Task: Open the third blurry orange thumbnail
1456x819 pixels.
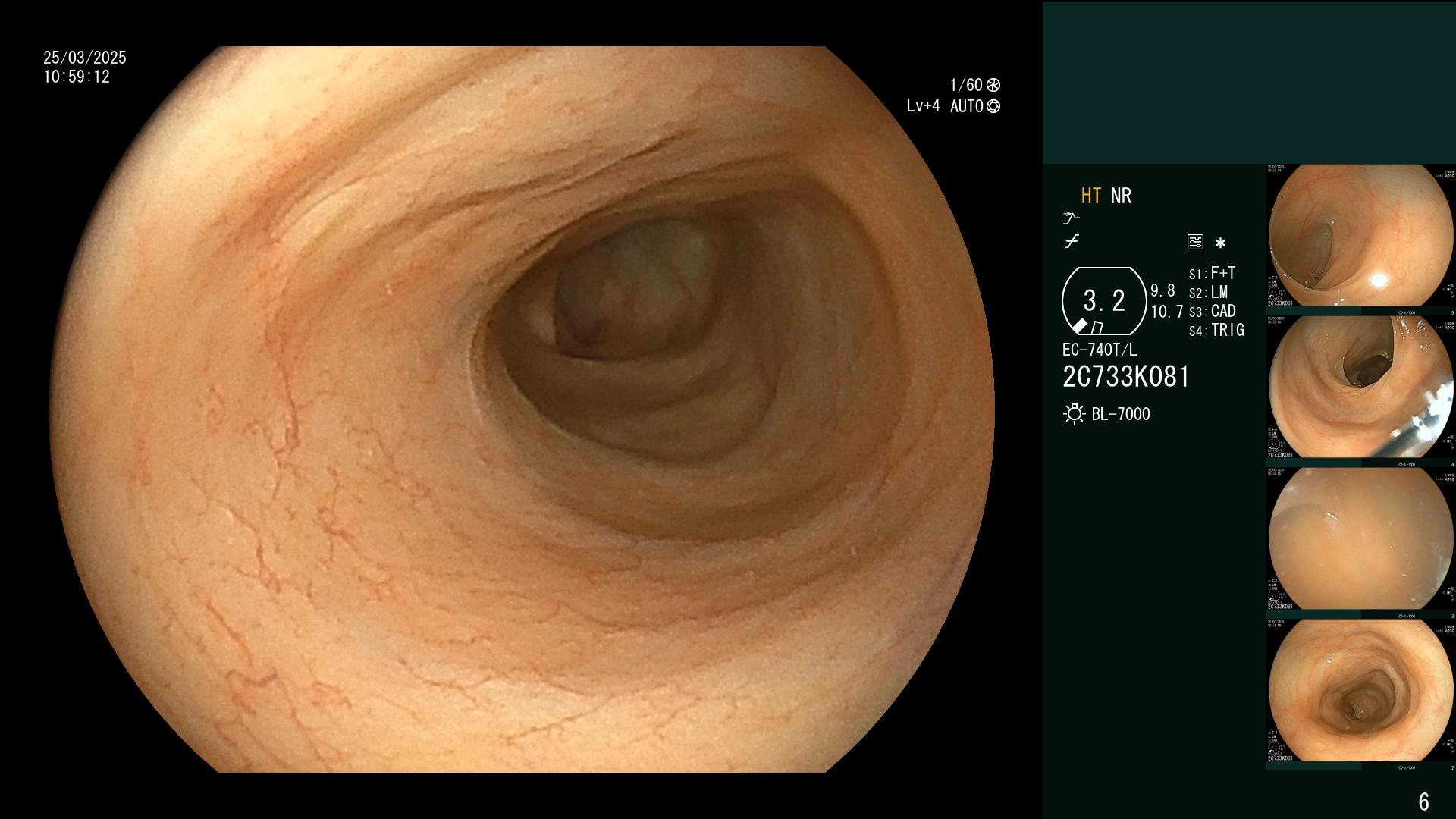Action: coord(1360,539)
